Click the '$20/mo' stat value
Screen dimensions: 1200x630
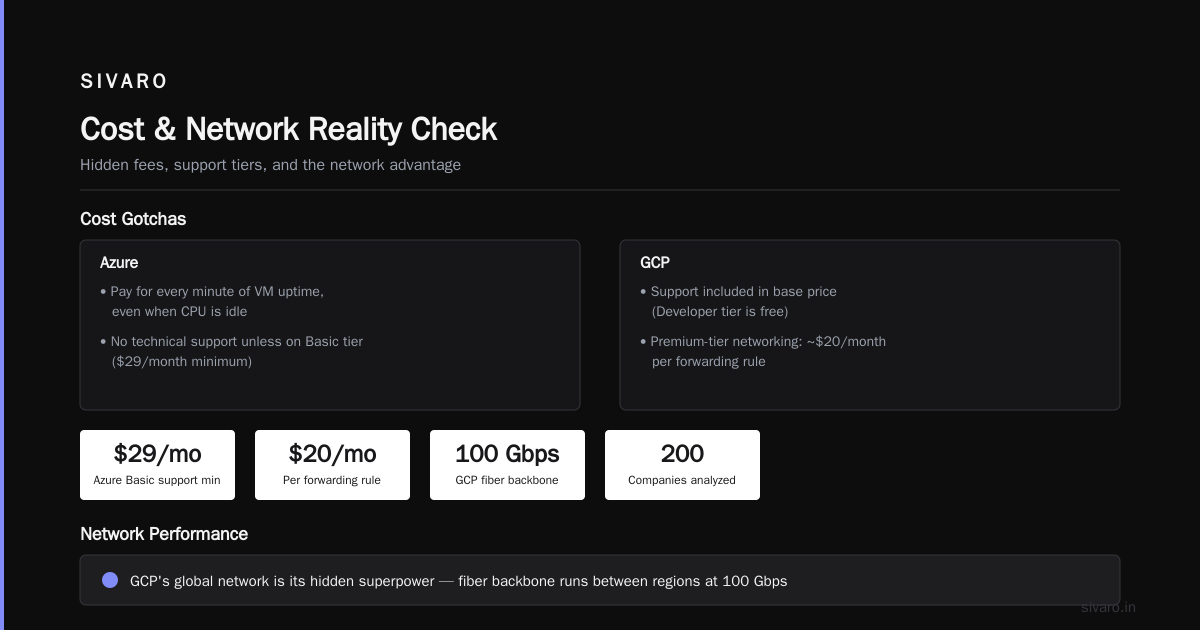point(332,454)
